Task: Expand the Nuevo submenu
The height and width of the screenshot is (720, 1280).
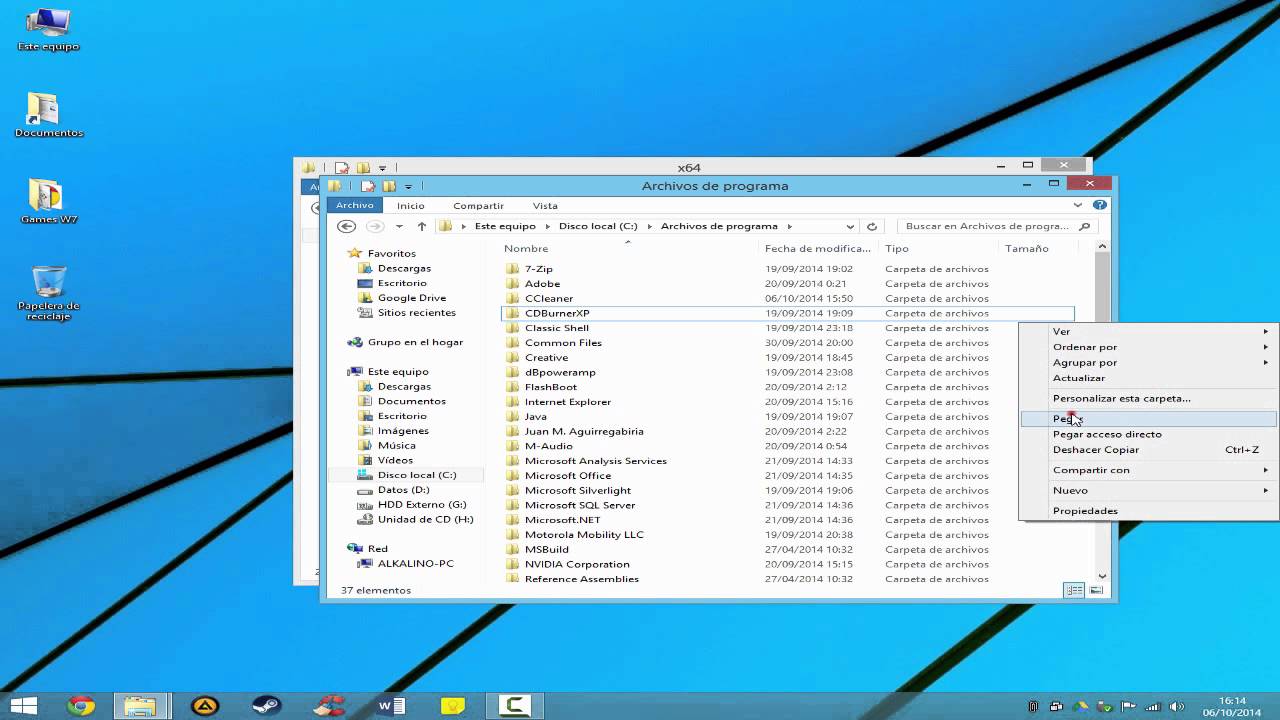Action: pyautogui.click(x=1148, y=491)
